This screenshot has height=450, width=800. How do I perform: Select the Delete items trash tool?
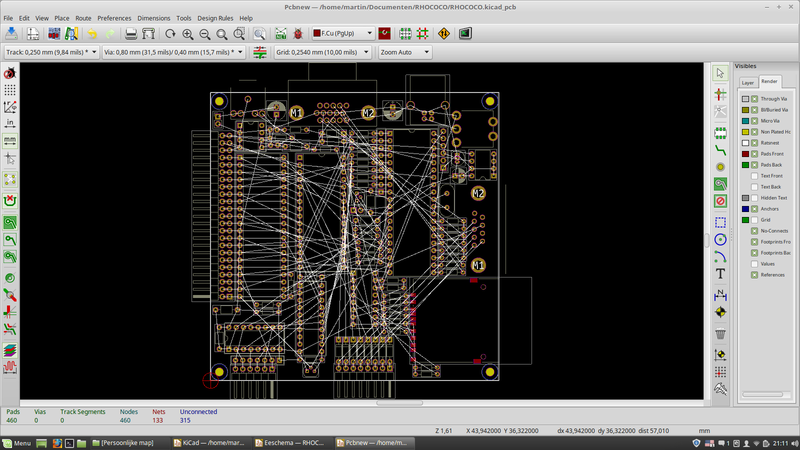(720, 334)
